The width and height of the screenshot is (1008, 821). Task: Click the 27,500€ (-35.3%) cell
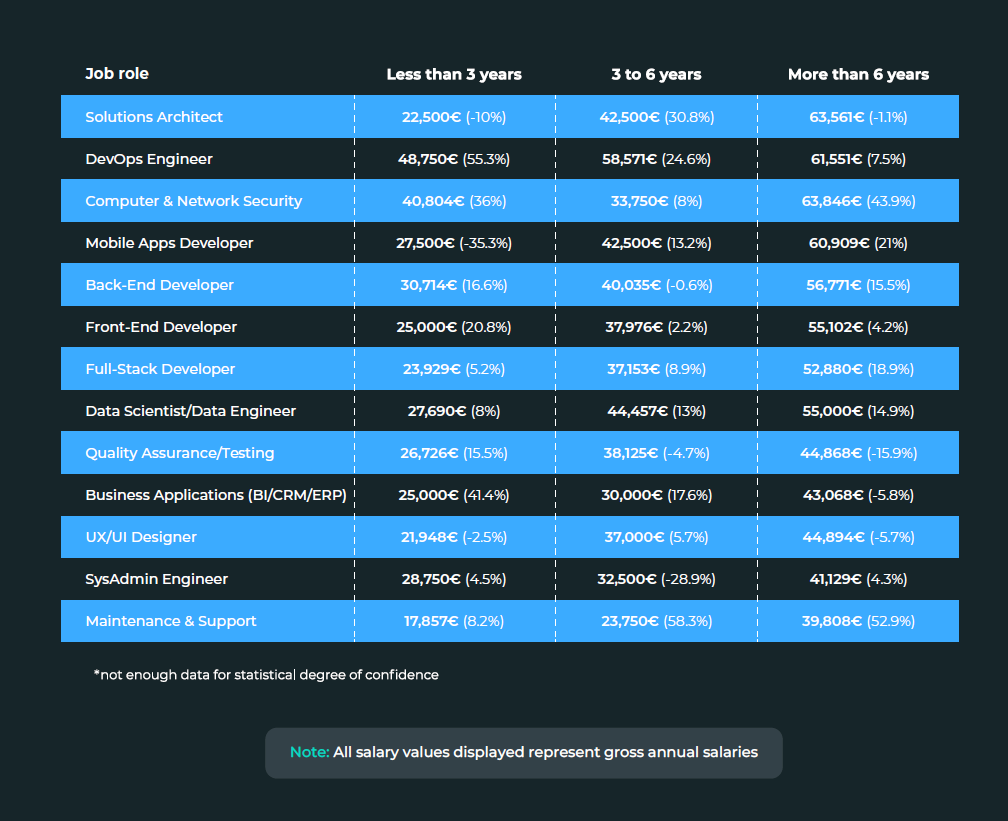point(454,243)
